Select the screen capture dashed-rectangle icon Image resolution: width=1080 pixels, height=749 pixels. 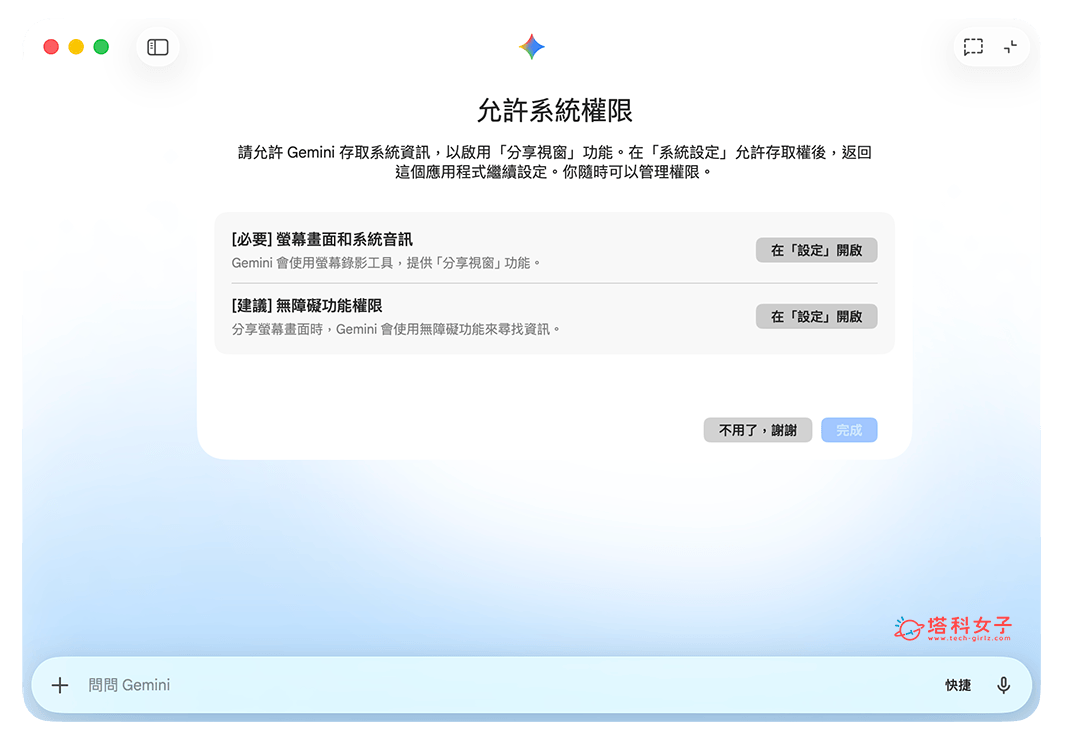coord(973,46)
